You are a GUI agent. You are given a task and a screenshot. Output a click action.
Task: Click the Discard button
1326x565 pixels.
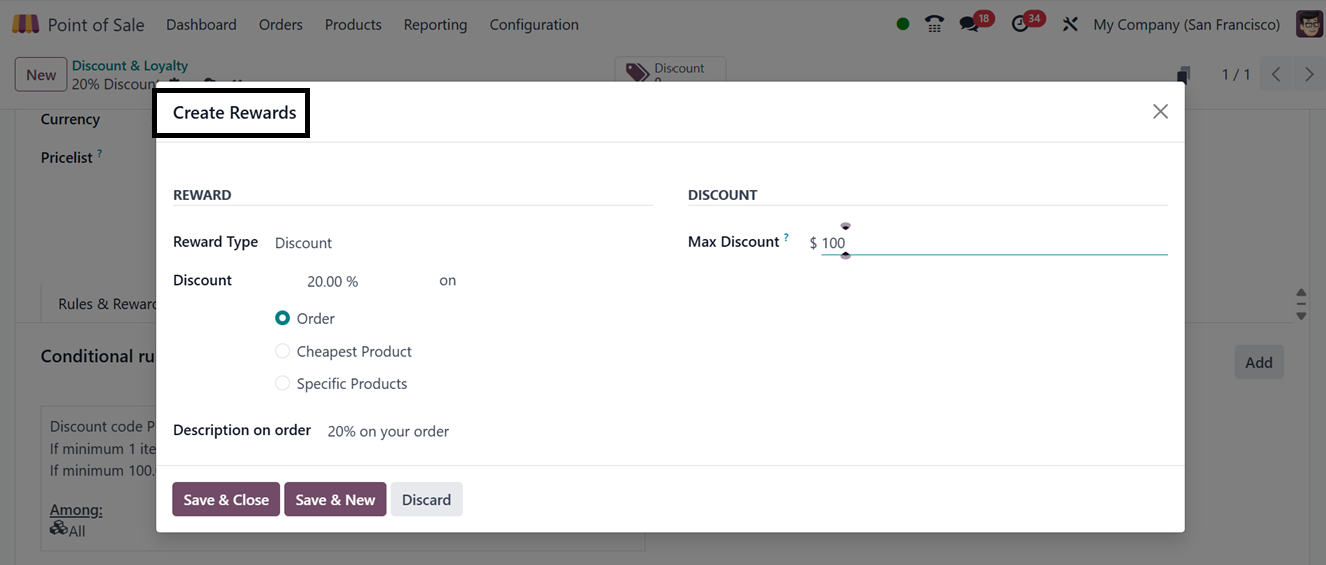click(x=426, y=500)
